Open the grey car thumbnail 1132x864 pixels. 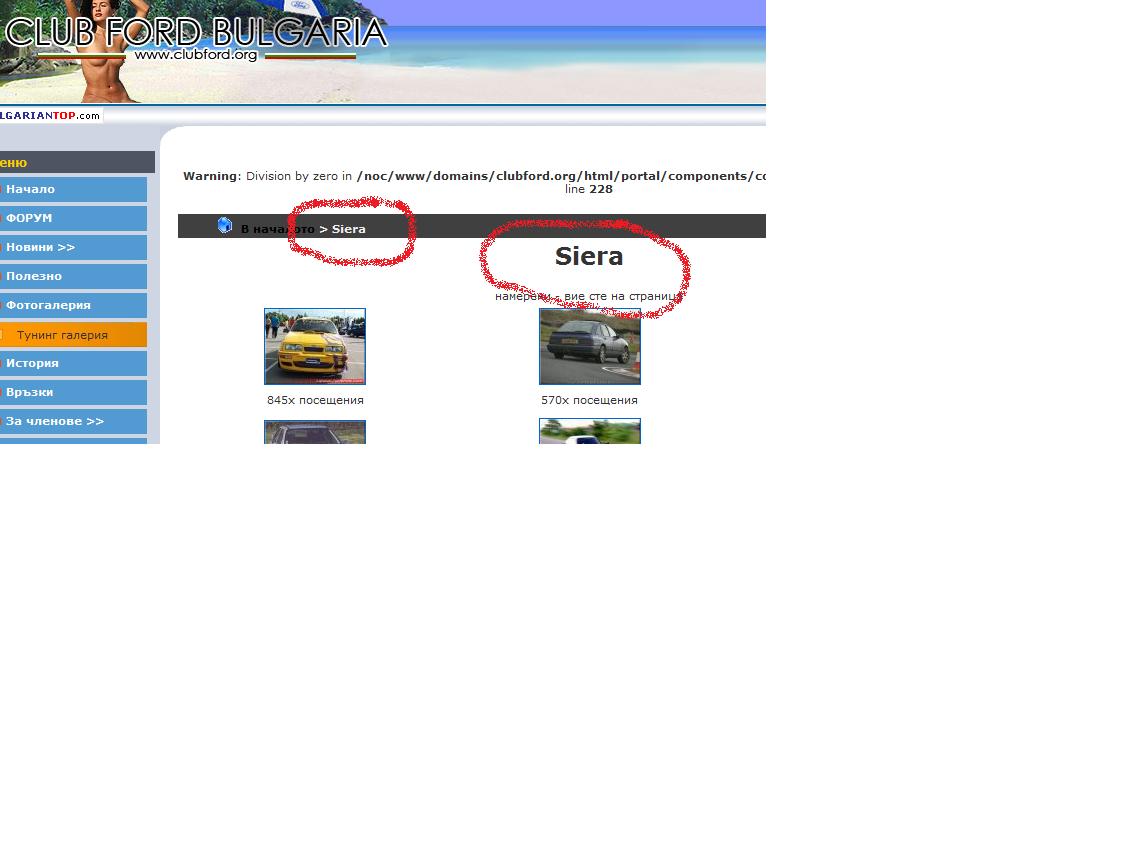pos(590,346)
